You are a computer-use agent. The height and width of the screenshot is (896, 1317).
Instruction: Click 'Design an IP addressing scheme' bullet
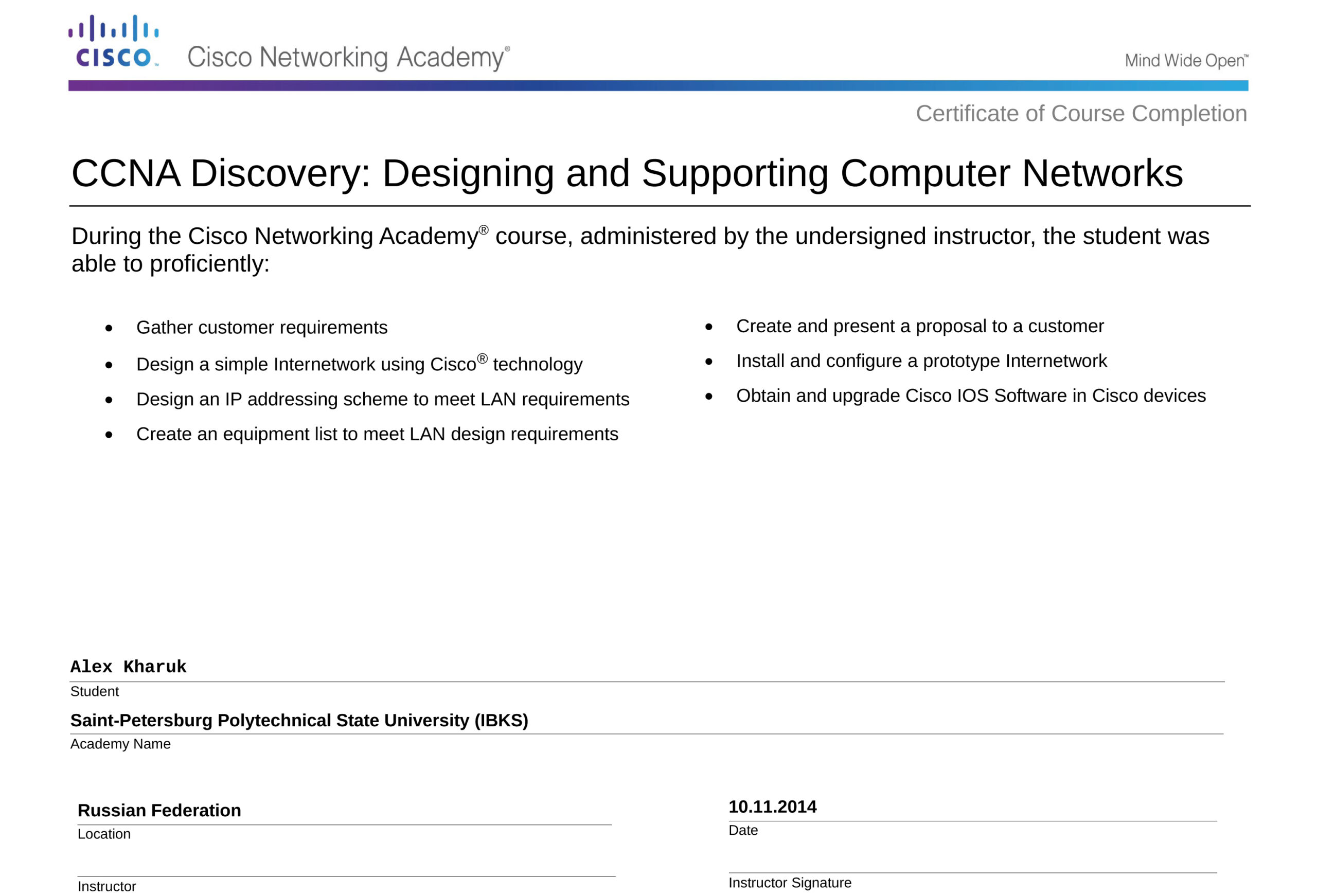[383, 399]
